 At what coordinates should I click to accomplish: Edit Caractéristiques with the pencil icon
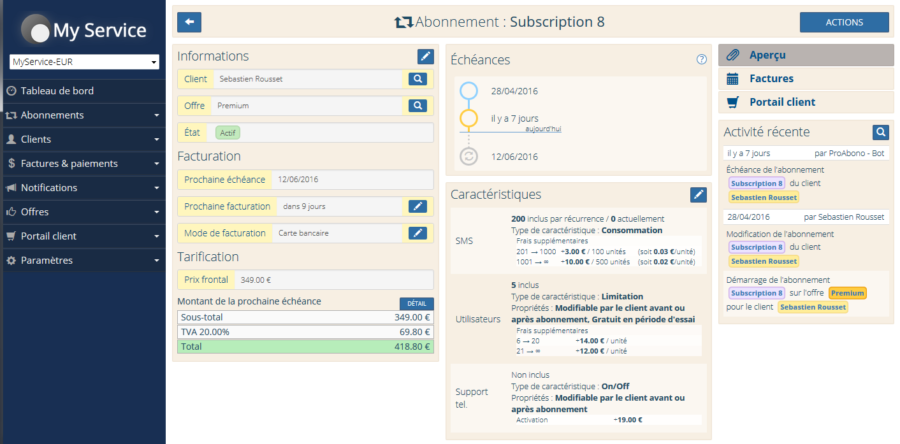[x=699, y=194]
